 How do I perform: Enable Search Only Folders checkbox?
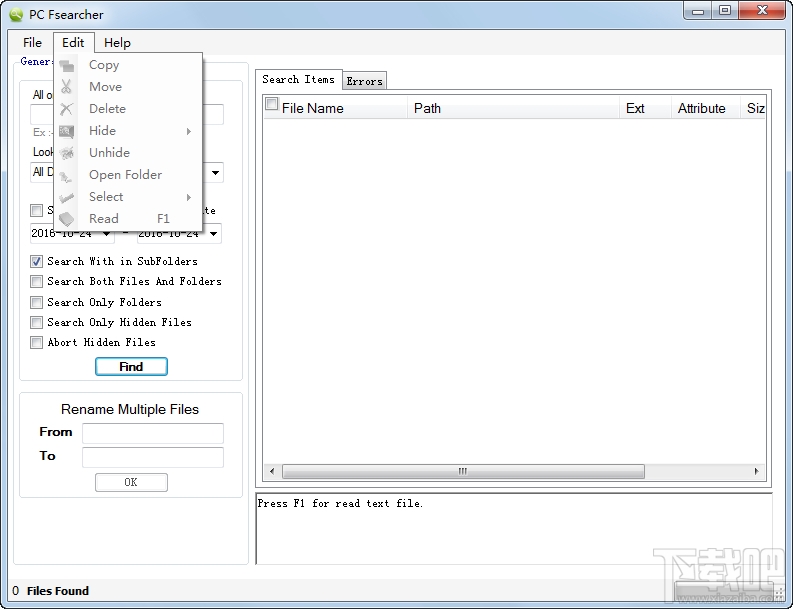click(x=36, y=302)
